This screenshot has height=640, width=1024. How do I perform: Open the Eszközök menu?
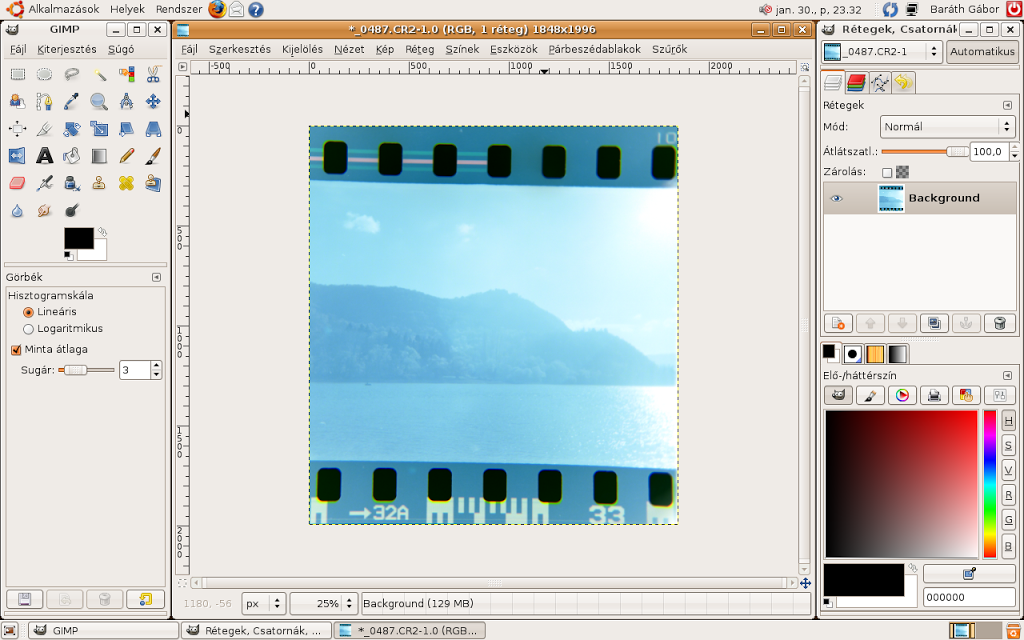(x=514, y=49)
